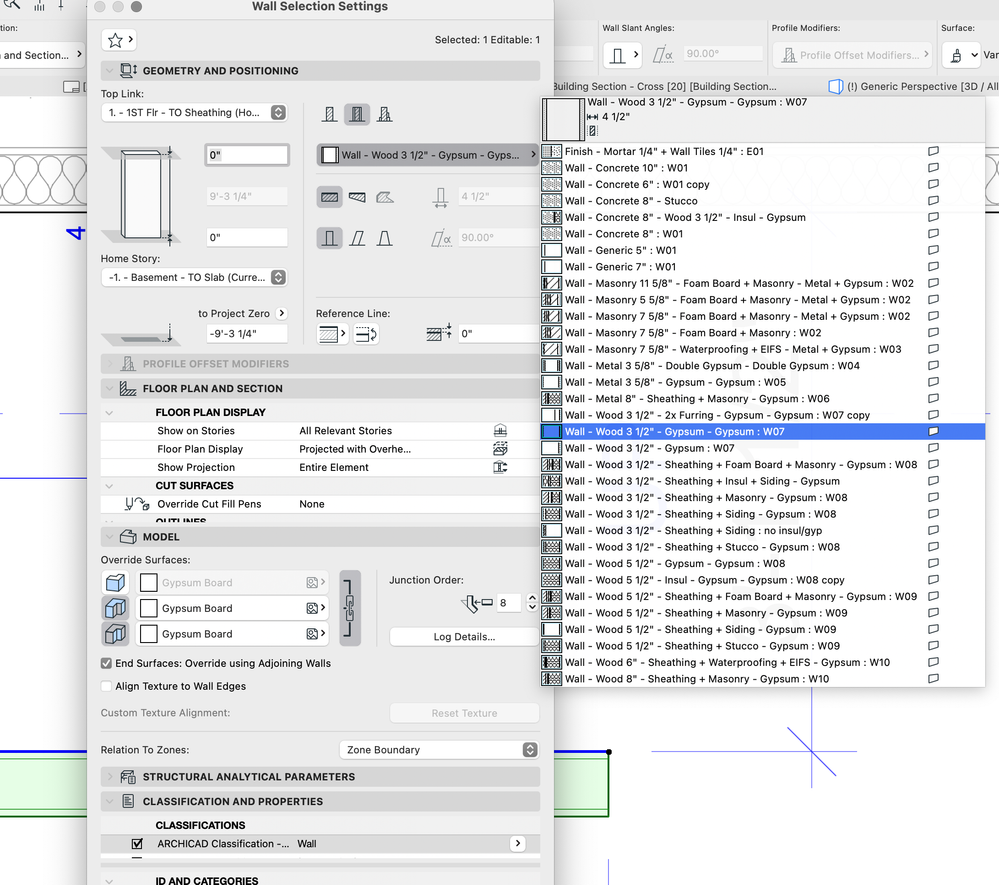Collapse the Classification and Properties panel

(x=109, y=802)
